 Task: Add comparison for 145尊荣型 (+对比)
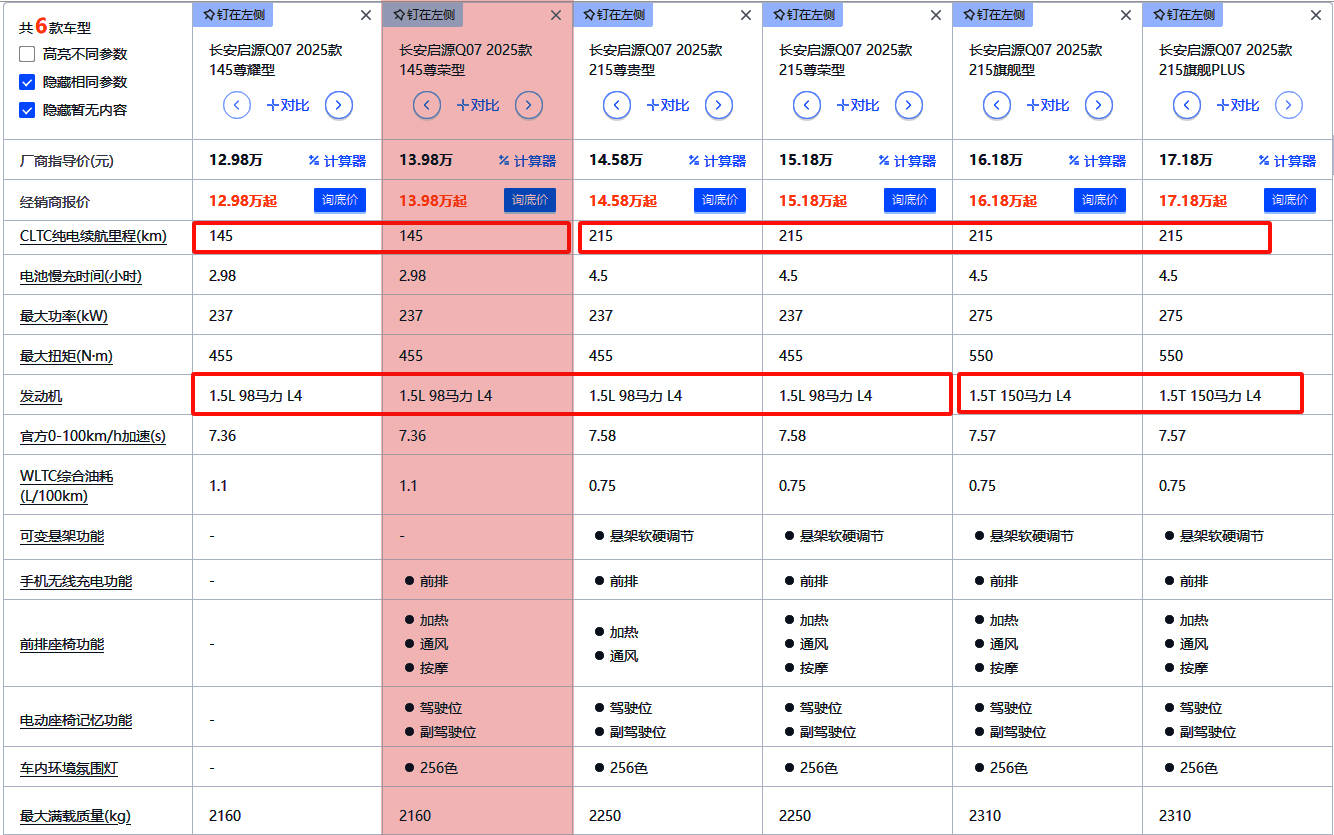point(478,105)
